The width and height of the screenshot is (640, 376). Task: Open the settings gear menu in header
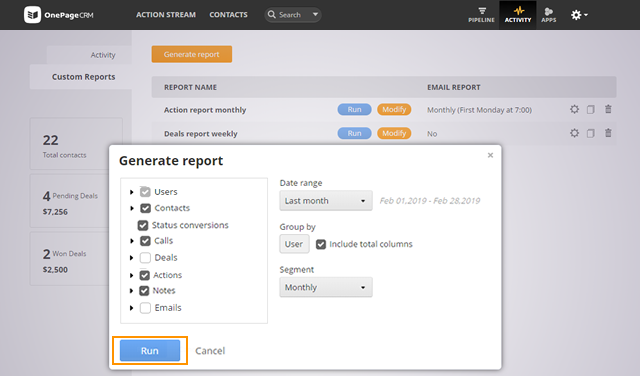(579, 15)
